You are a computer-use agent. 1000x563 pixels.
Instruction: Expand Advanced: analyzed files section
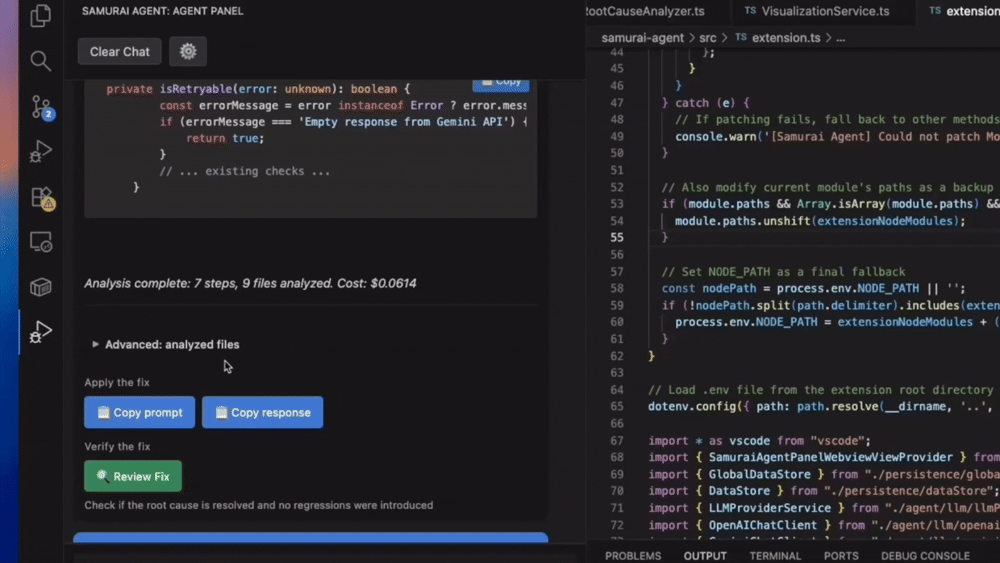pyautogui.click(x=166, y=344)
